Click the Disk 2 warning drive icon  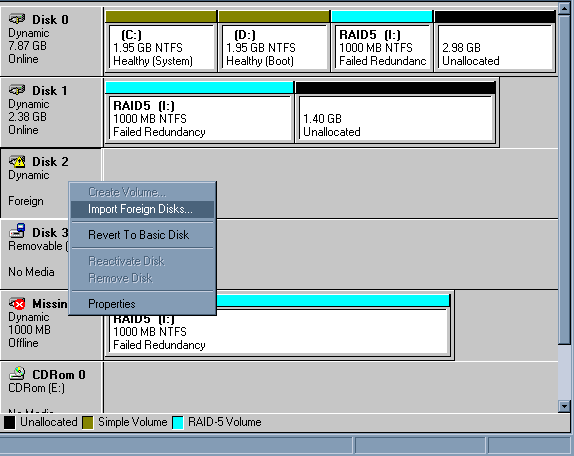coord(17,161)
